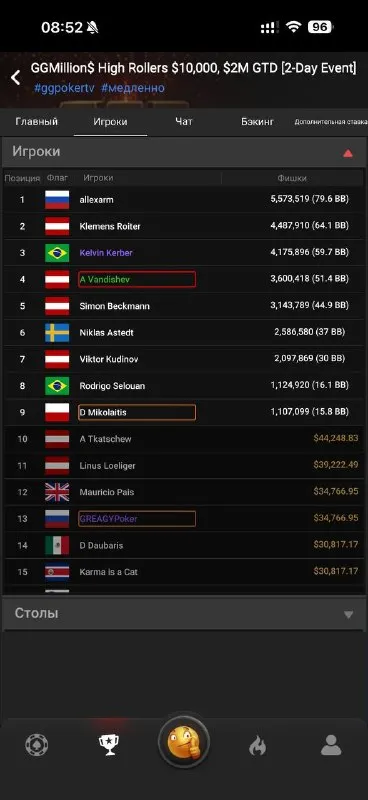Select player A Vandishev row

tap(184, 279)
